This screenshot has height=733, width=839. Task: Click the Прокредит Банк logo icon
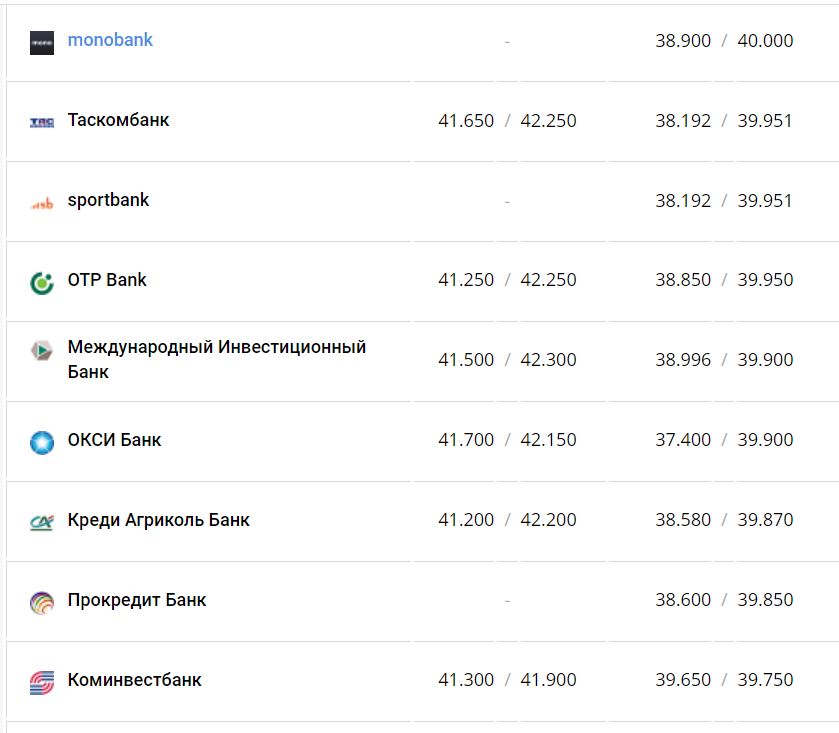click(x=42, y=603)
